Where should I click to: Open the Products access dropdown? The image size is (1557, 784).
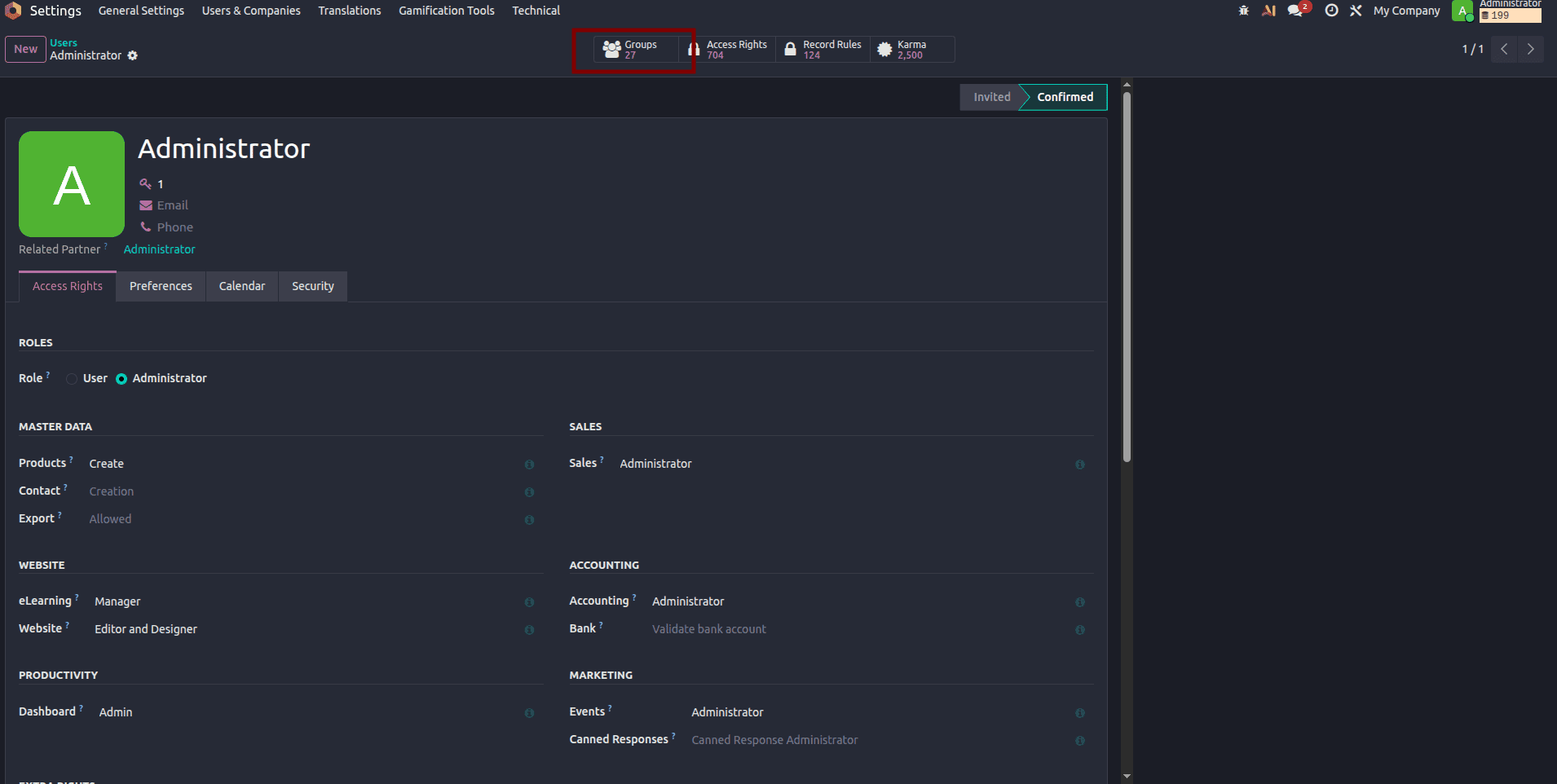tap(302, 464)
